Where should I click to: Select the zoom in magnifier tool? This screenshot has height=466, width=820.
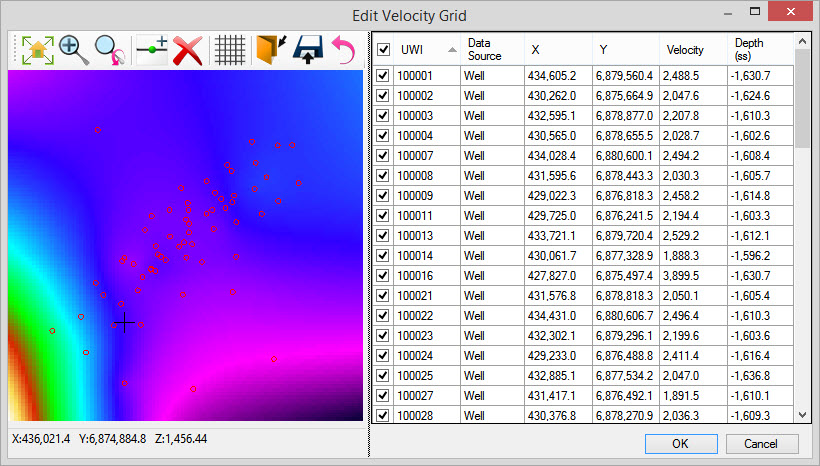(x=75, y=50)
